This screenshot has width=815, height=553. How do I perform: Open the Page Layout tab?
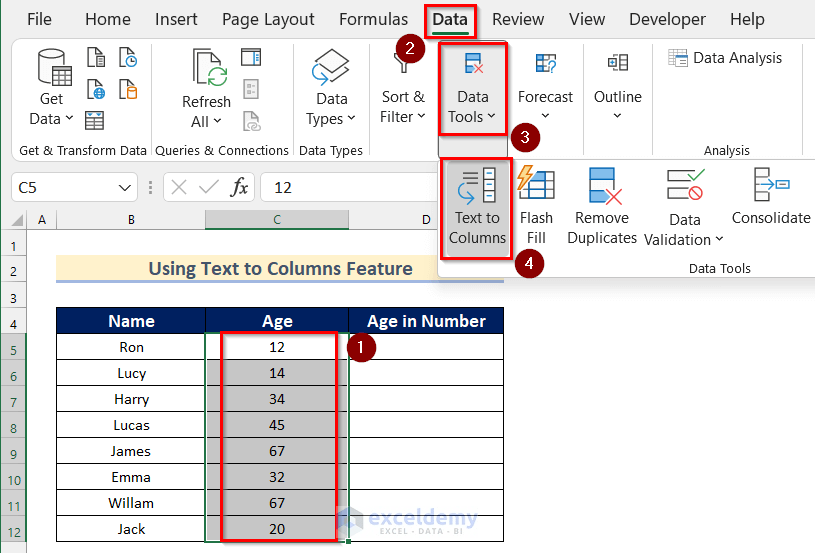pyautogui.click(x=268, y=20)
